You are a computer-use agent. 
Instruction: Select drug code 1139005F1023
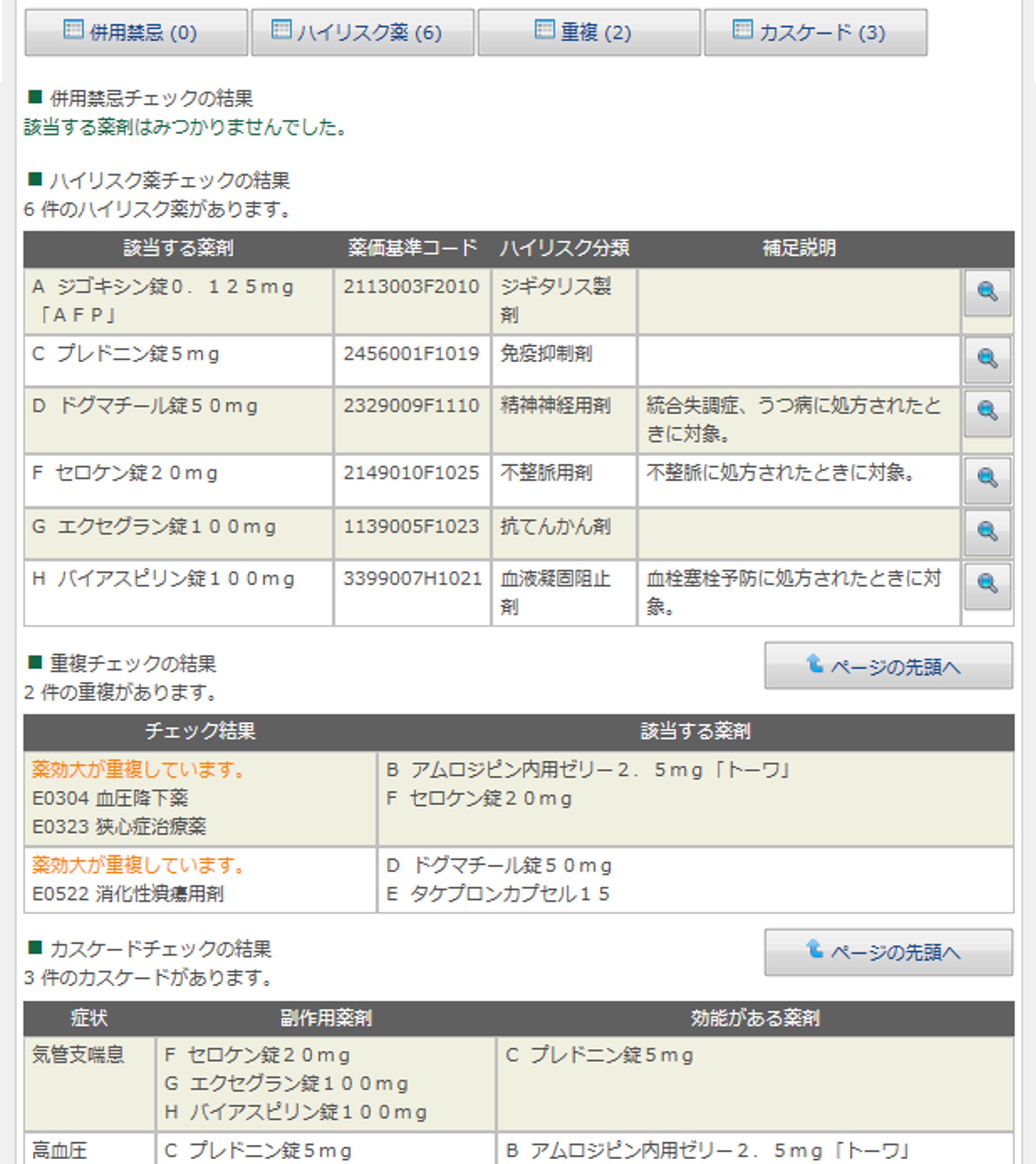[x=411, y=526]
